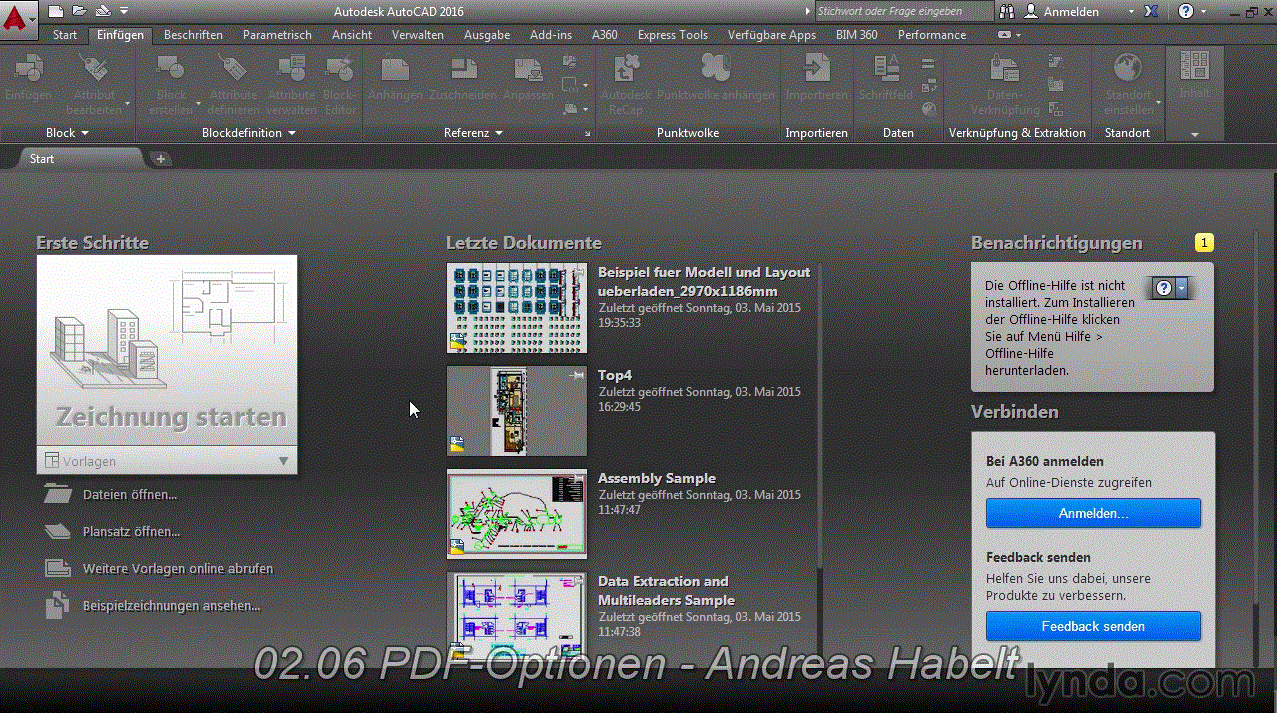Click the Open sheet set icon in quick access toolbar

[x=102, y=11]
